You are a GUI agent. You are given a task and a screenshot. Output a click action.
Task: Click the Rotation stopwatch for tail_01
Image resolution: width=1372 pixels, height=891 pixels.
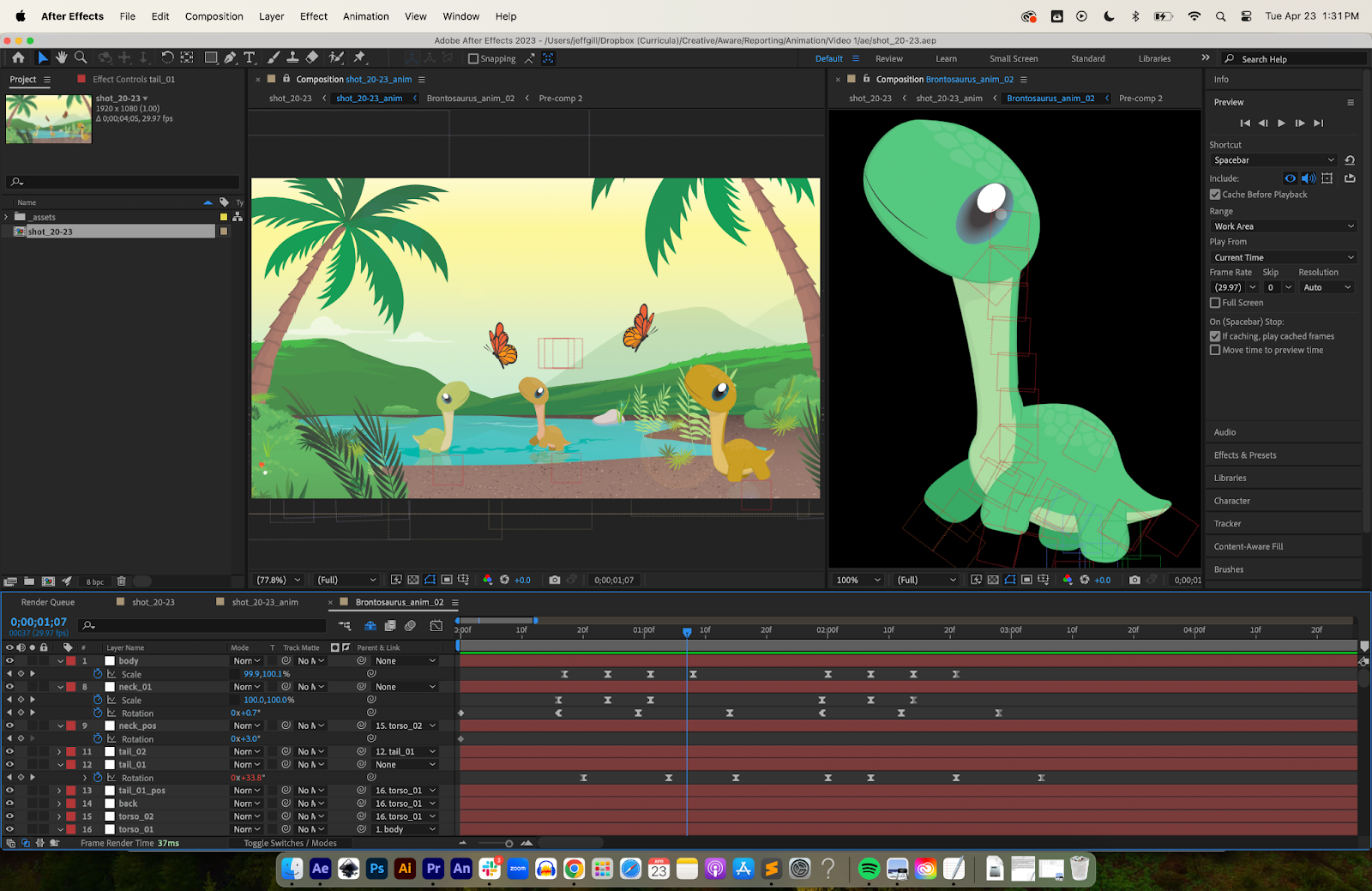tap(98, 778)
